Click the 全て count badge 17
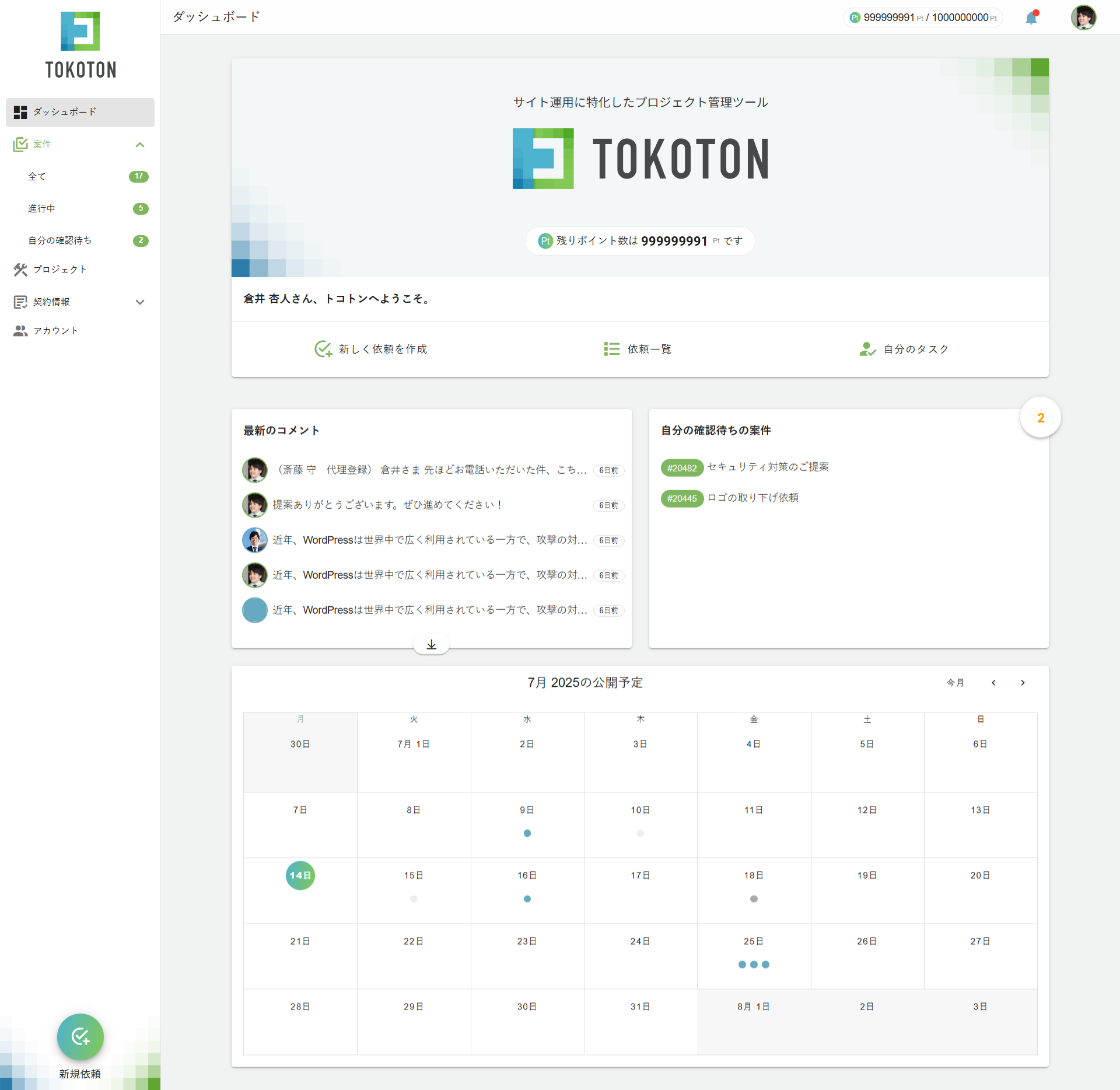 (139, 176)
